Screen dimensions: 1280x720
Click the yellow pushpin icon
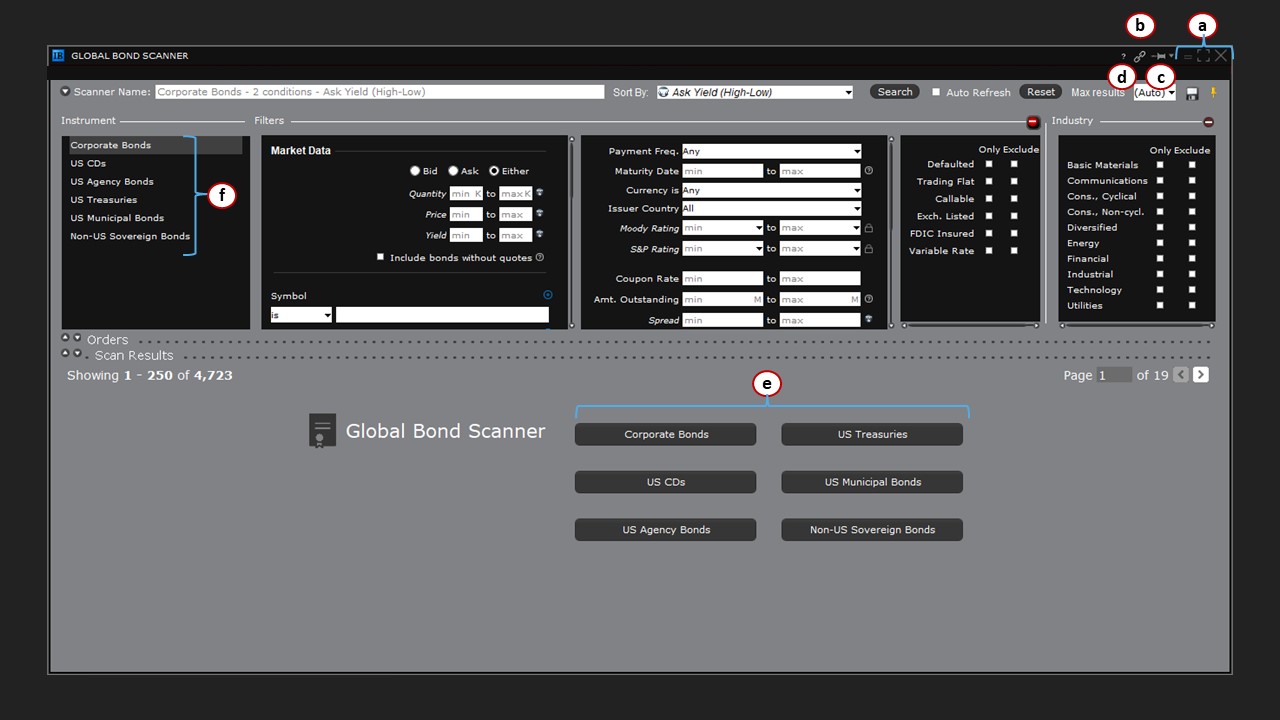tap(1213, 92)
